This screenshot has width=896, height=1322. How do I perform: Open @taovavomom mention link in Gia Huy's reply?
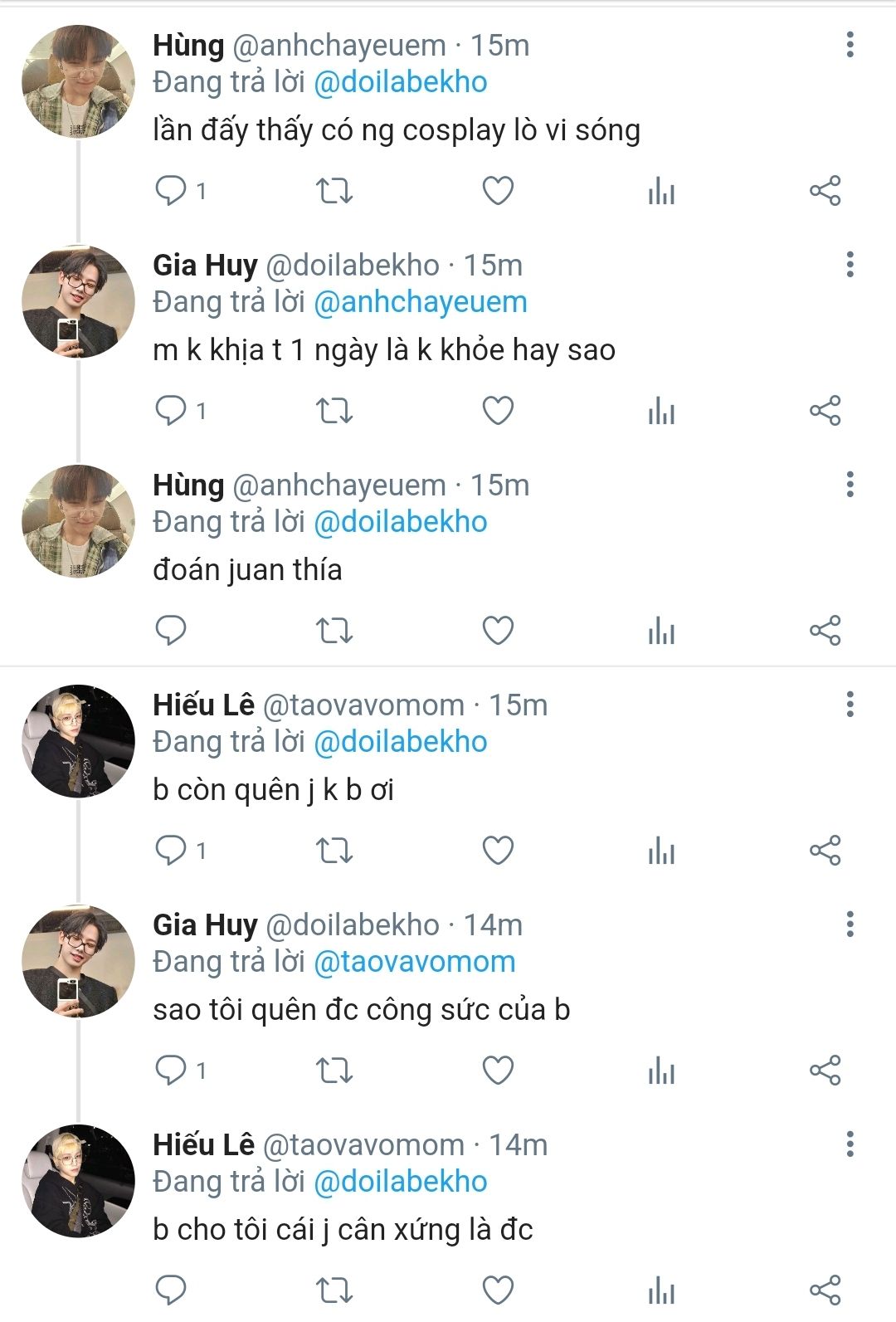(414, 962)
